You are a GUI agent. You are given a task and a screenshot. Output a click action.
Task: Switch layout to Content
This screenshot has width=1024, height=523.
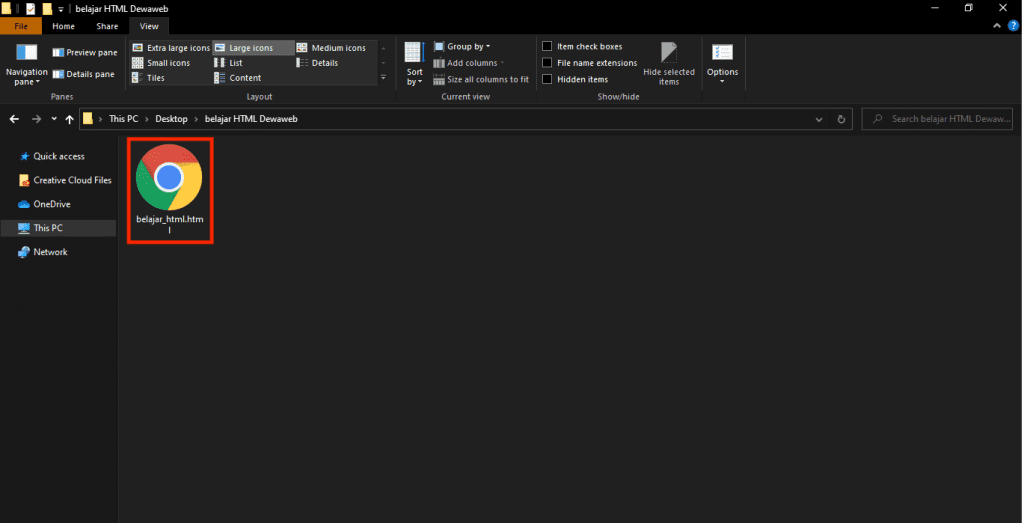point(238,78)
